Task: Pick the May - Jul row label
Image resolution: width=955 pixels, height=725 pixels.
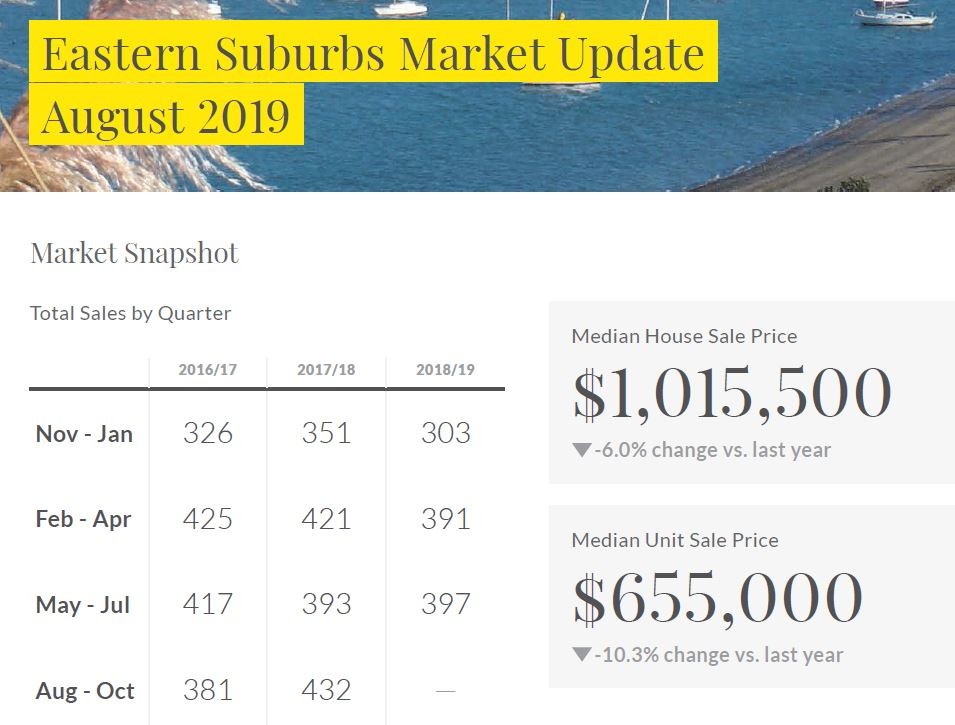Action: pos(84,605)
